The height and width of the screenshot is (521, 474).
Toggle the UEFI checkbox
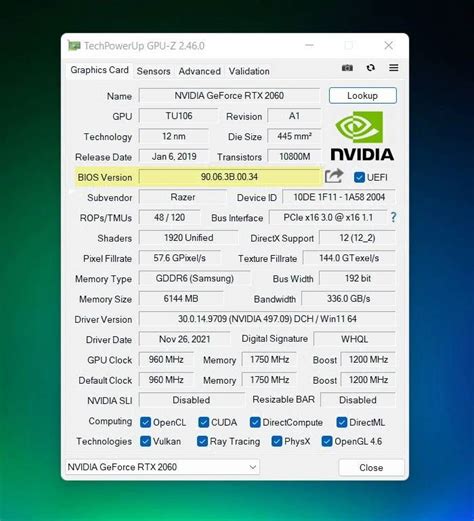point(359,177)
